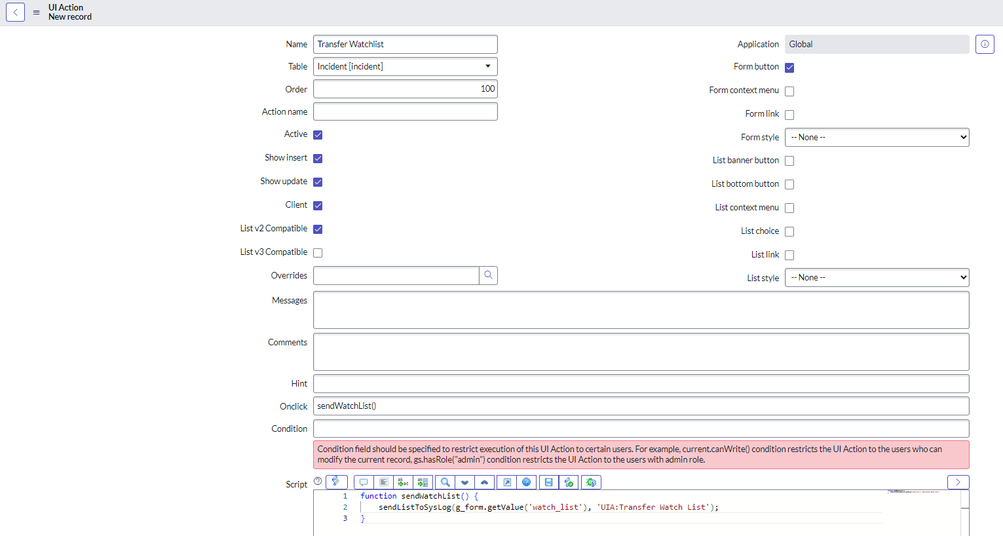Image resolution: width=1003 pixels, height=536 pixels.
Task: Open the Script field help icon
Action: tap(318, 481)
